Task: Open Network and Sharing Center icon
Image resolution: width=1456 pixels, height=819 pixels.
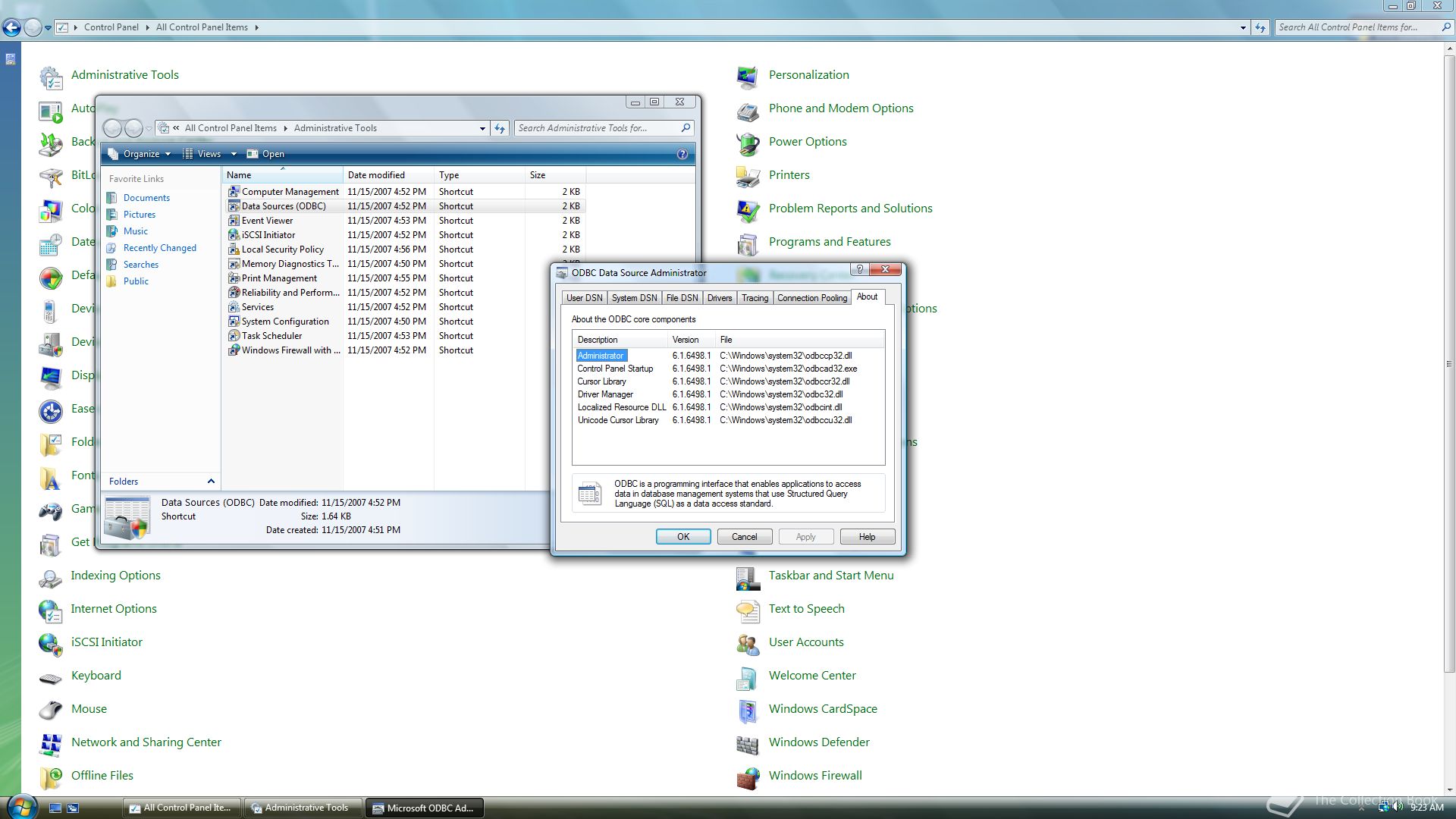Action: [51, 743]
